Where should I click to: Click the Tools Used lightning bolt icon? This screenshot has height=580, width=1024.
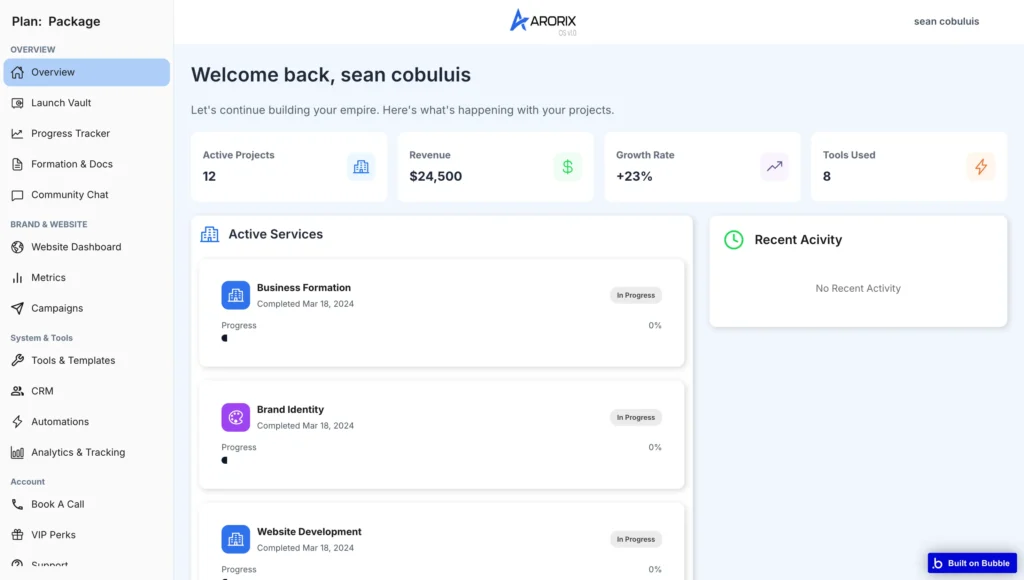pyautogui.click(x=981, y=167)
